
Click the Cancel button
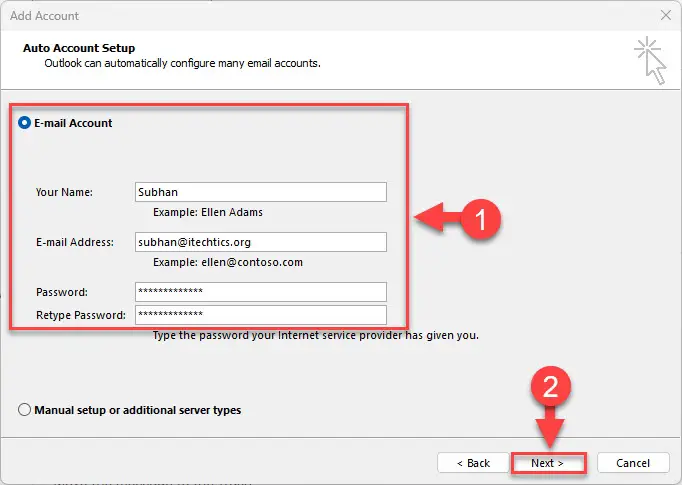click(633, 463)
